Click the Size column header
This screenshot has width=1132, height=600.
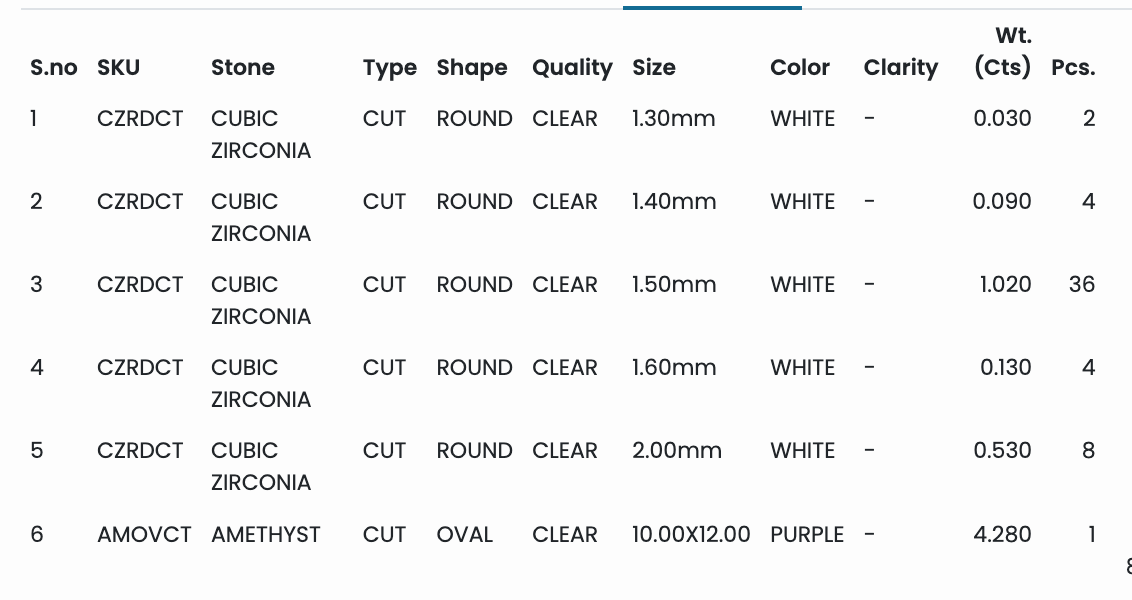tap(654, 68)
